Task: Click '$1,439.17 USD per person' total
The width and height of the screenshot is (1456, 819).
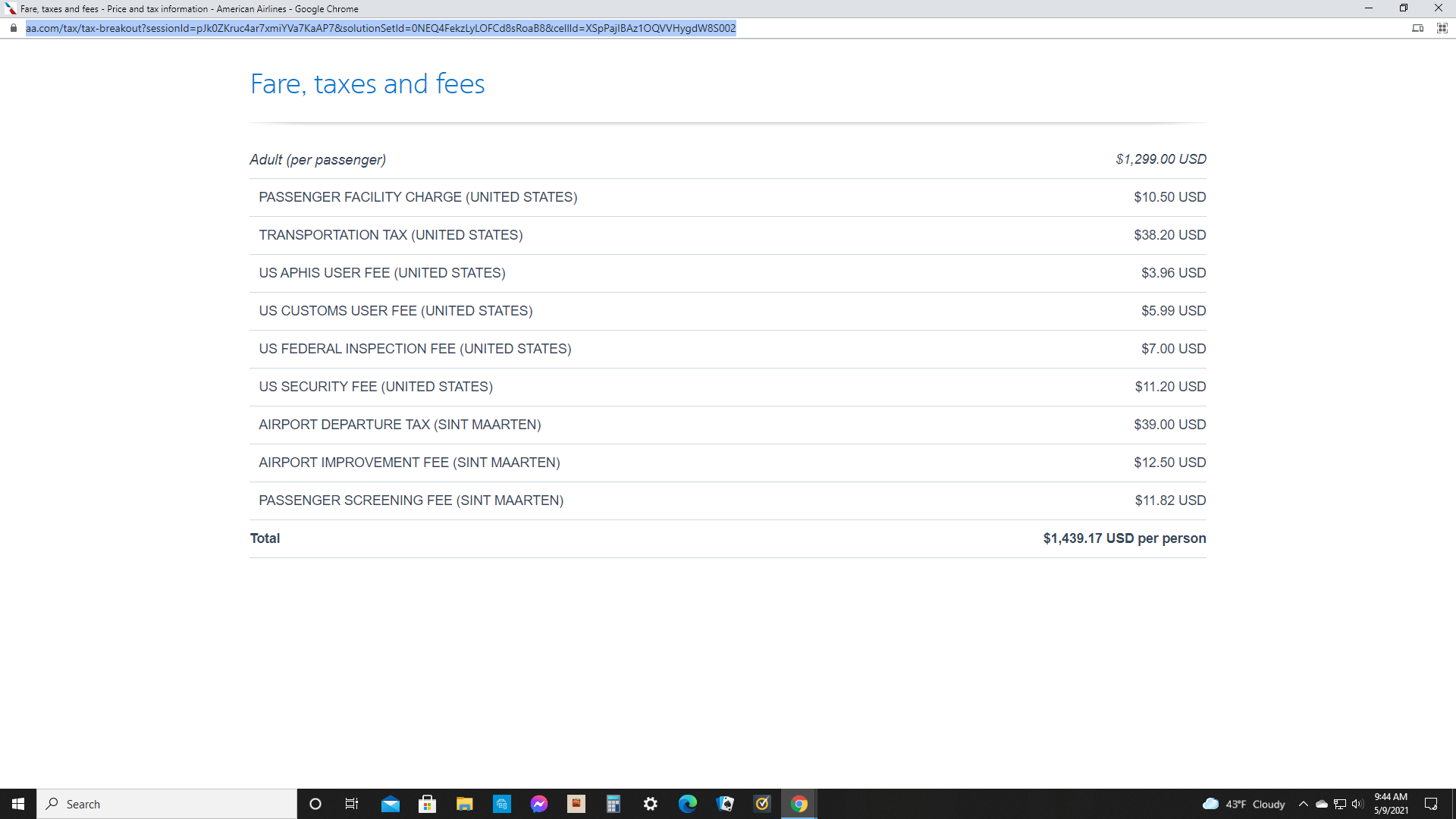Action: 1125,538
